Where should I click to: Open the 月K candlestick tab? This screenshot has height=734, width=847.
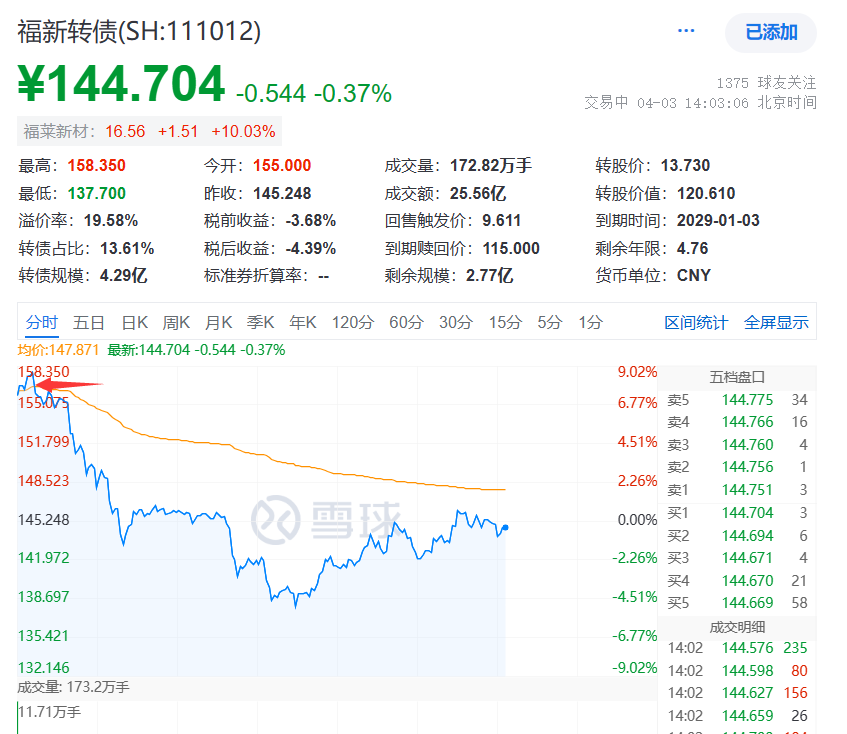(x=218, y=322)
